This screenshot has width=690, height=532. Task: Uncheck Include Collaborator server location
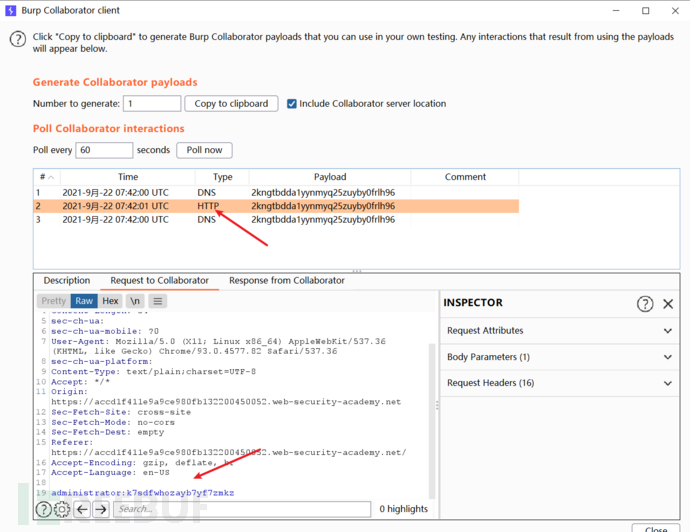[x=292, y=103]
